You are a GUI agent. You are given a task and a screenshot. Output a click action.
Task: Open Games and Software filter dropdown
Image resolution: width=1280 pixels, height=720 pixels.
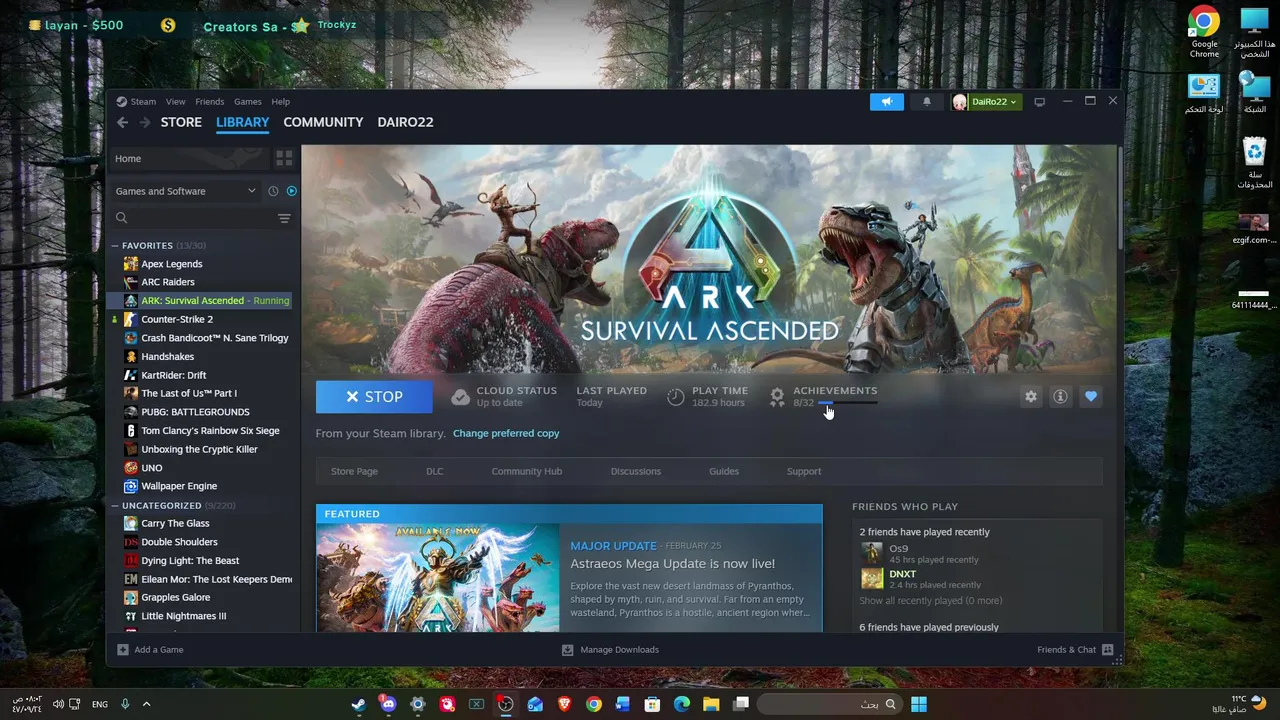pyautogui.click(x=186, y=191)
